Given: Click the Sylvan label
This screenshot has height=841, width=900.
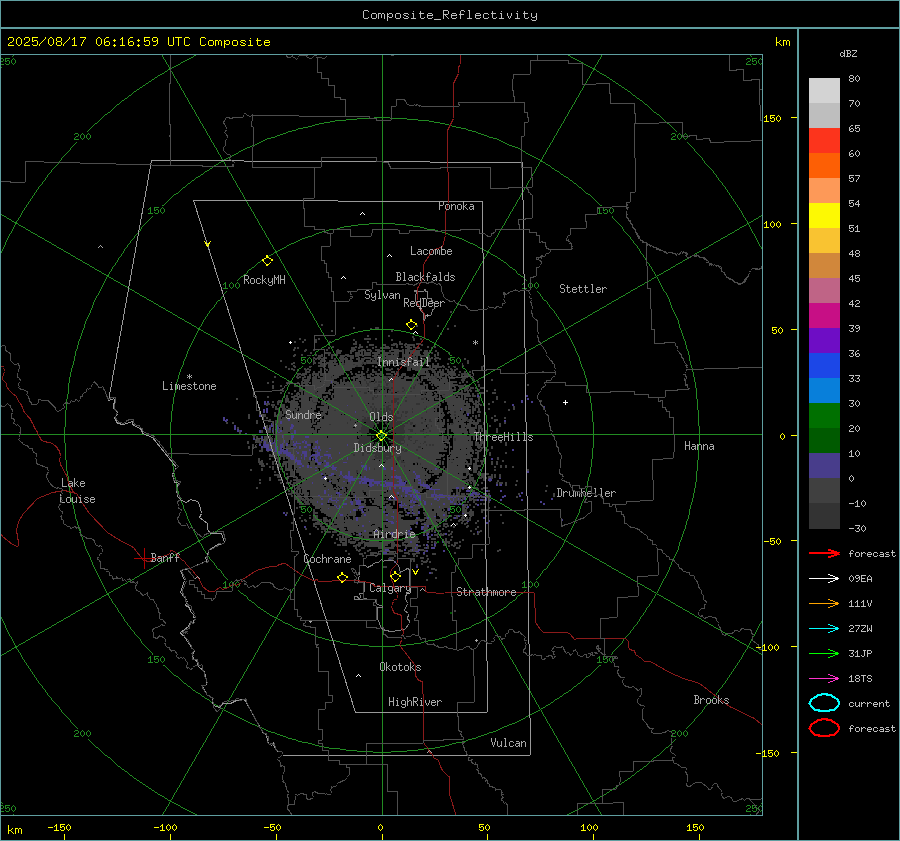Looking at the screenshot, I should [x=382, y=295].
